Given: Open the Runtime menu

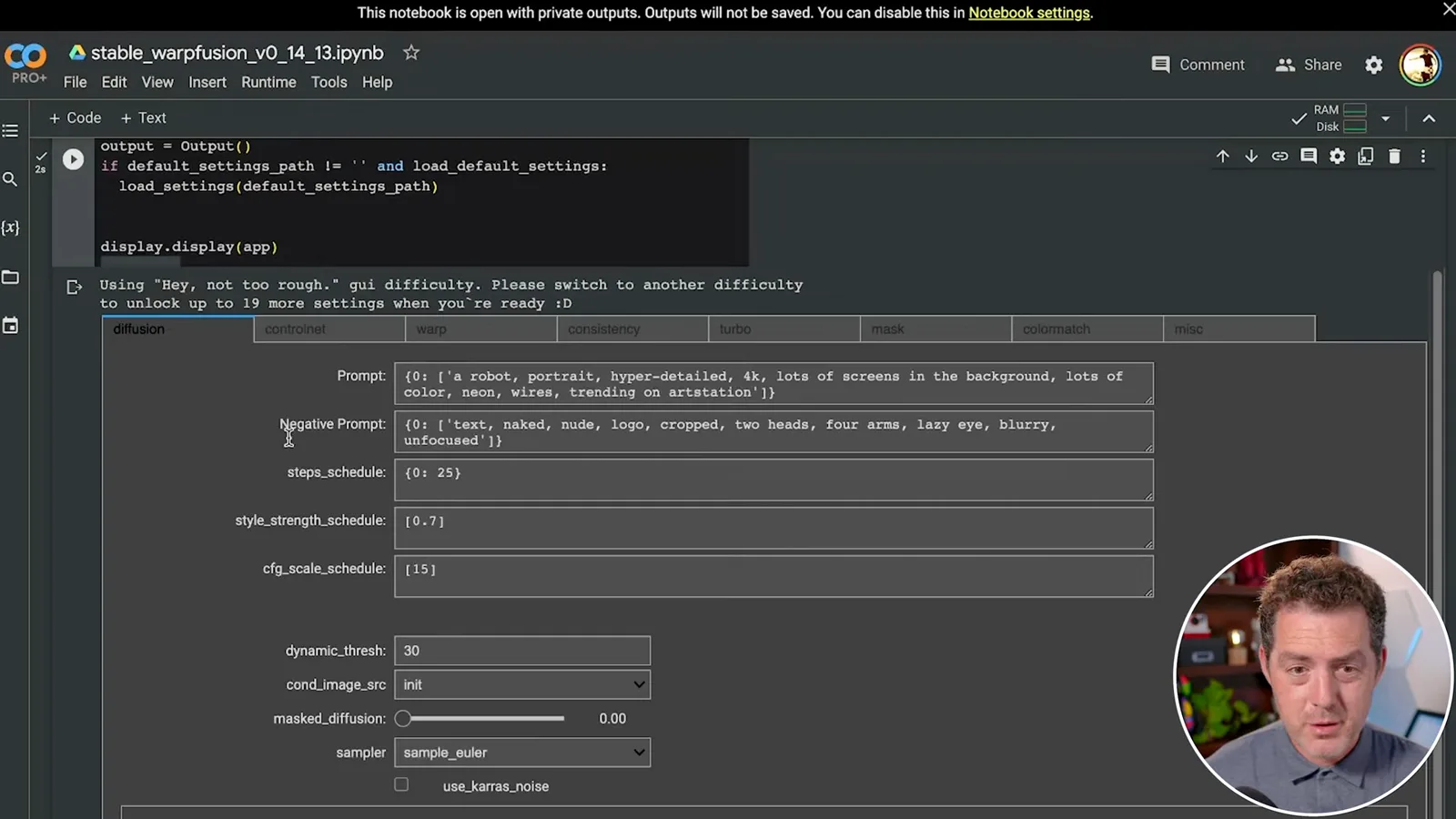Looking at the screenshot, I should [x=268, y=82].
